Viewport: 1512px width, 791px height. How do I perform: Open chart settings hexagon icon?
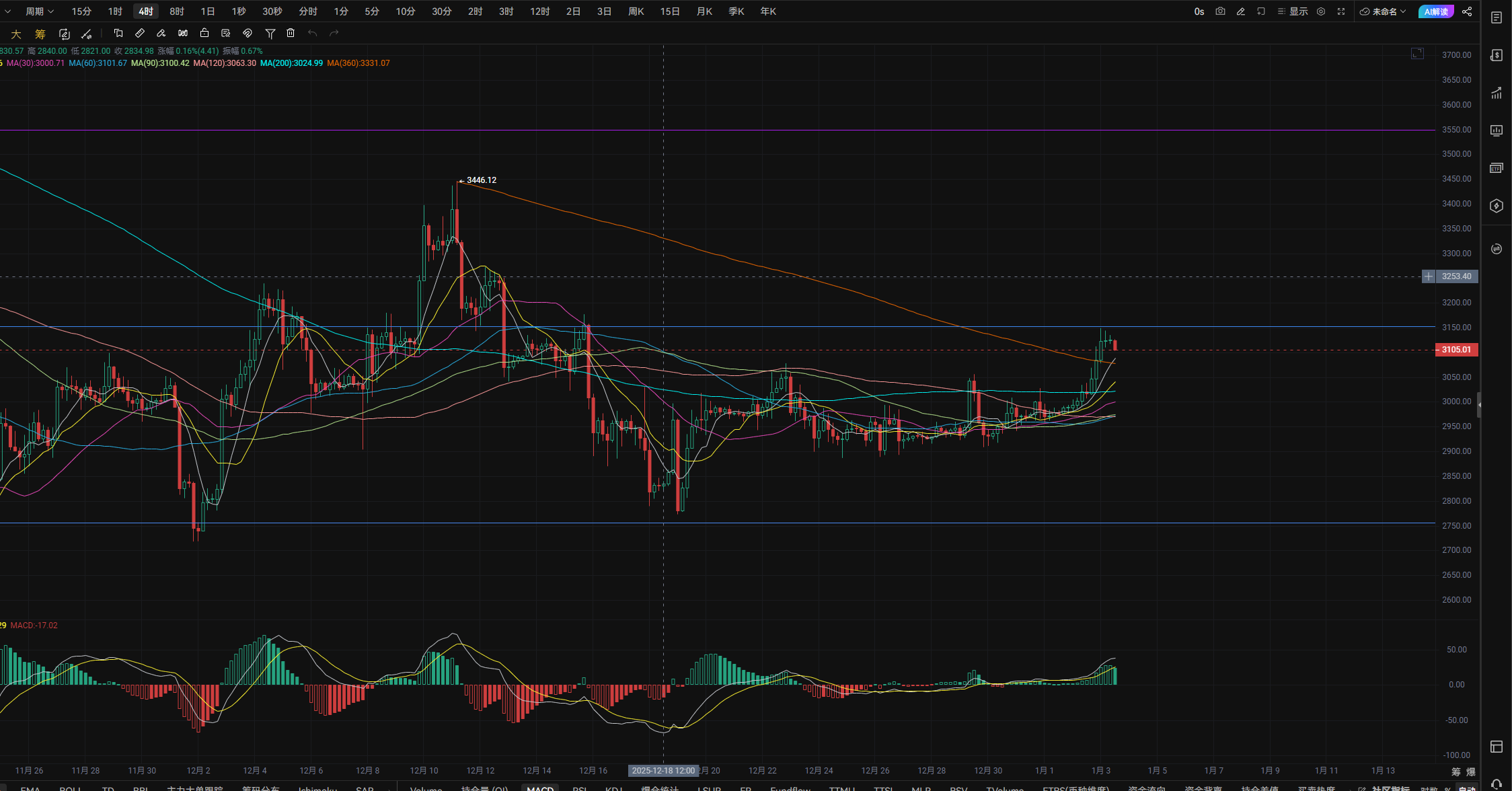1321,11
